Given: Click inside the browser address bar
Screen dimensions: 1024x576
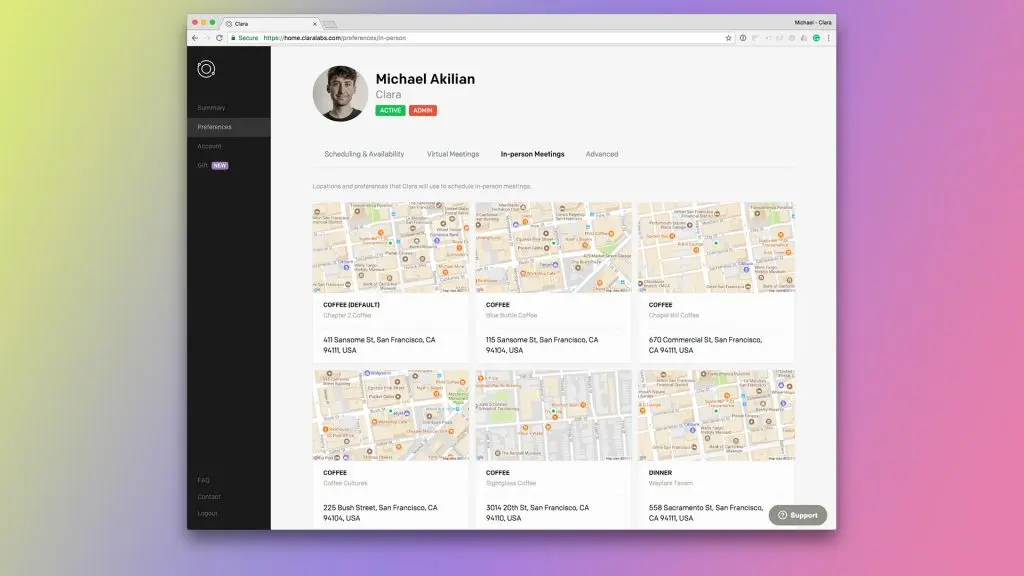Looking at the screenshot, I should point(330,37).
